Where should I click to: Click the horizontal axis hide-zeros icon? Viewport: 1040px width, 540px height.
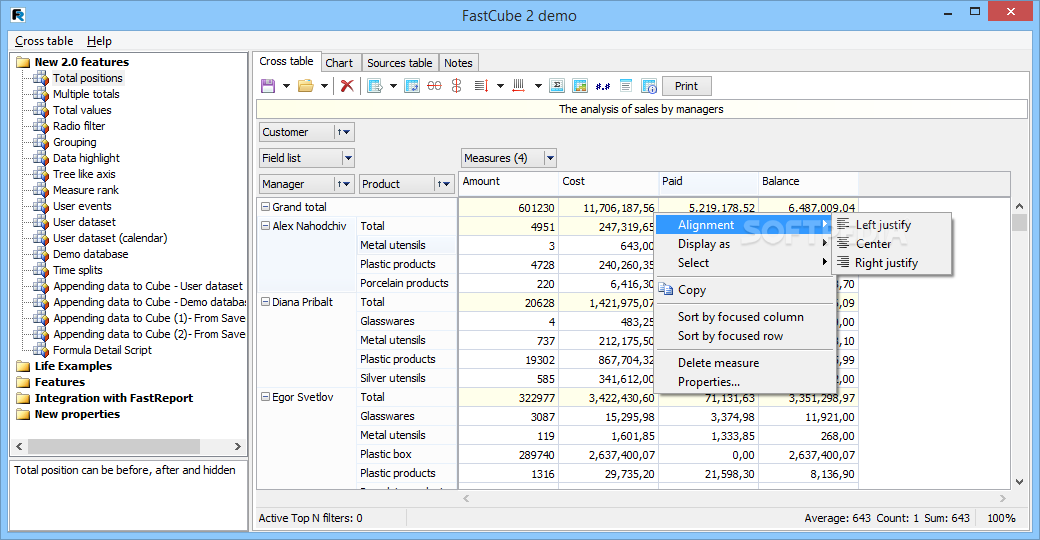click(x=434, y=86)
